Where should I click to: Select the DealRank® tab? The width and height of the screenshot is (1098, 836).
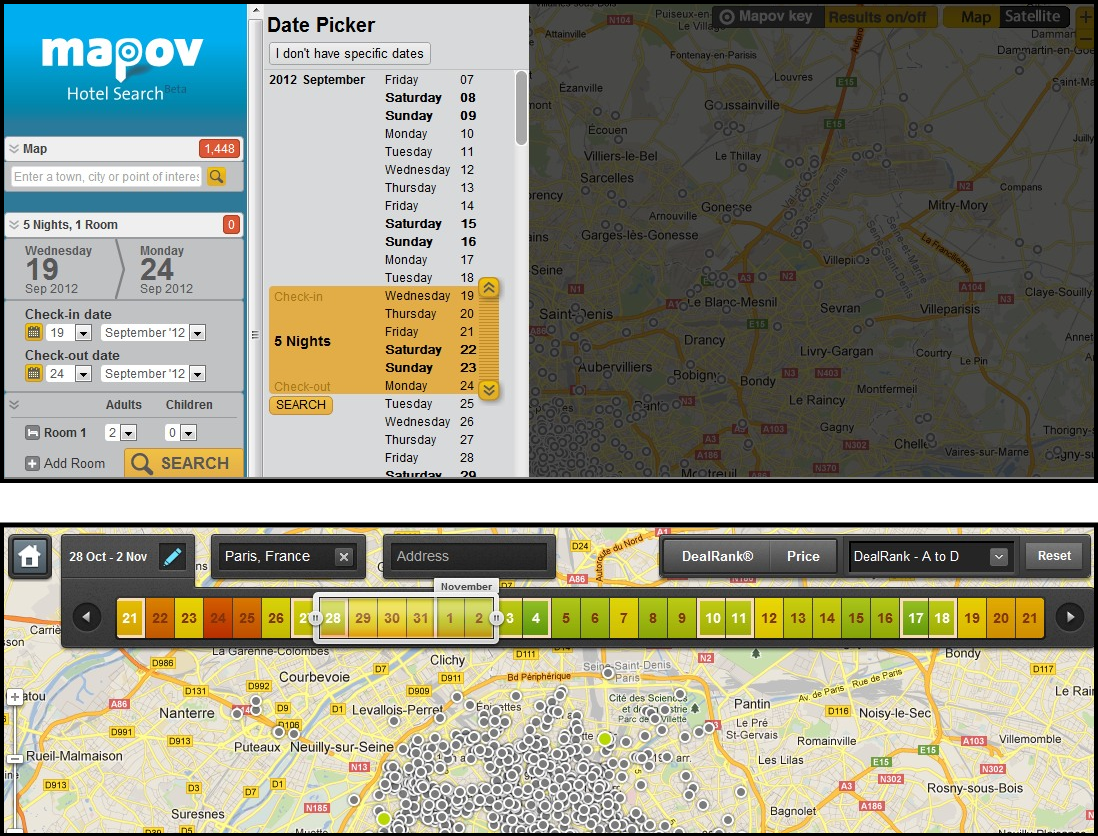pyautogui.click(x=717, y=557)
